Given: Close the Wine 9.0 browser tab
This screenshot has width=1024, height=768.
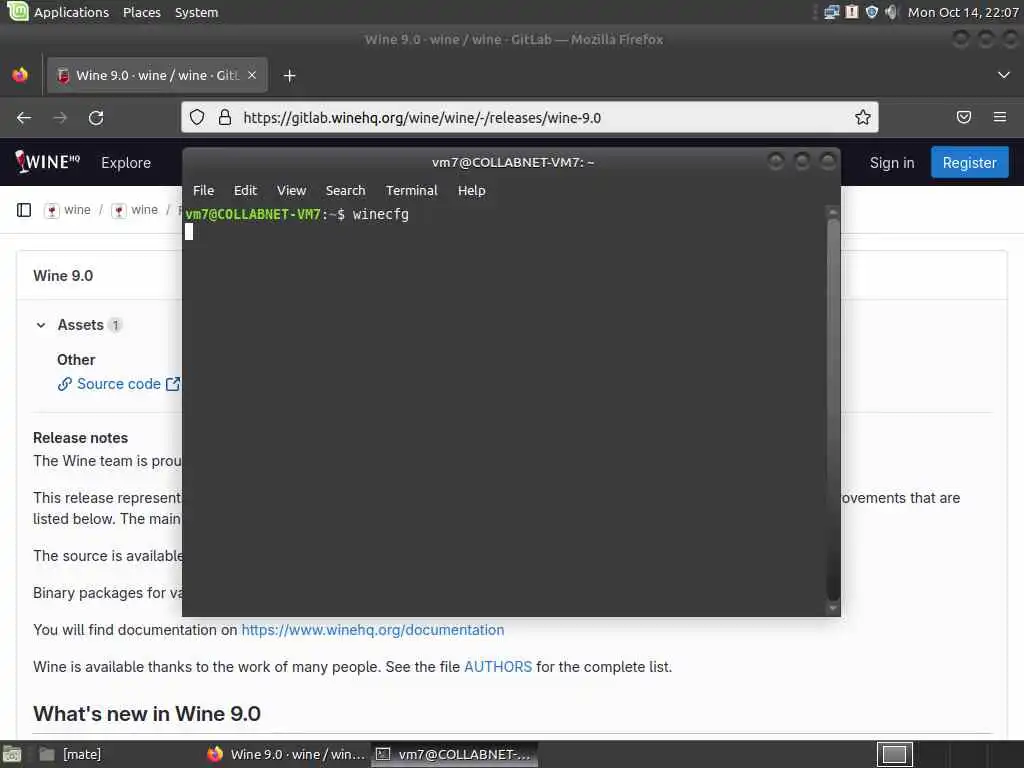Looking at the screenshot, I should coord(252,75).
